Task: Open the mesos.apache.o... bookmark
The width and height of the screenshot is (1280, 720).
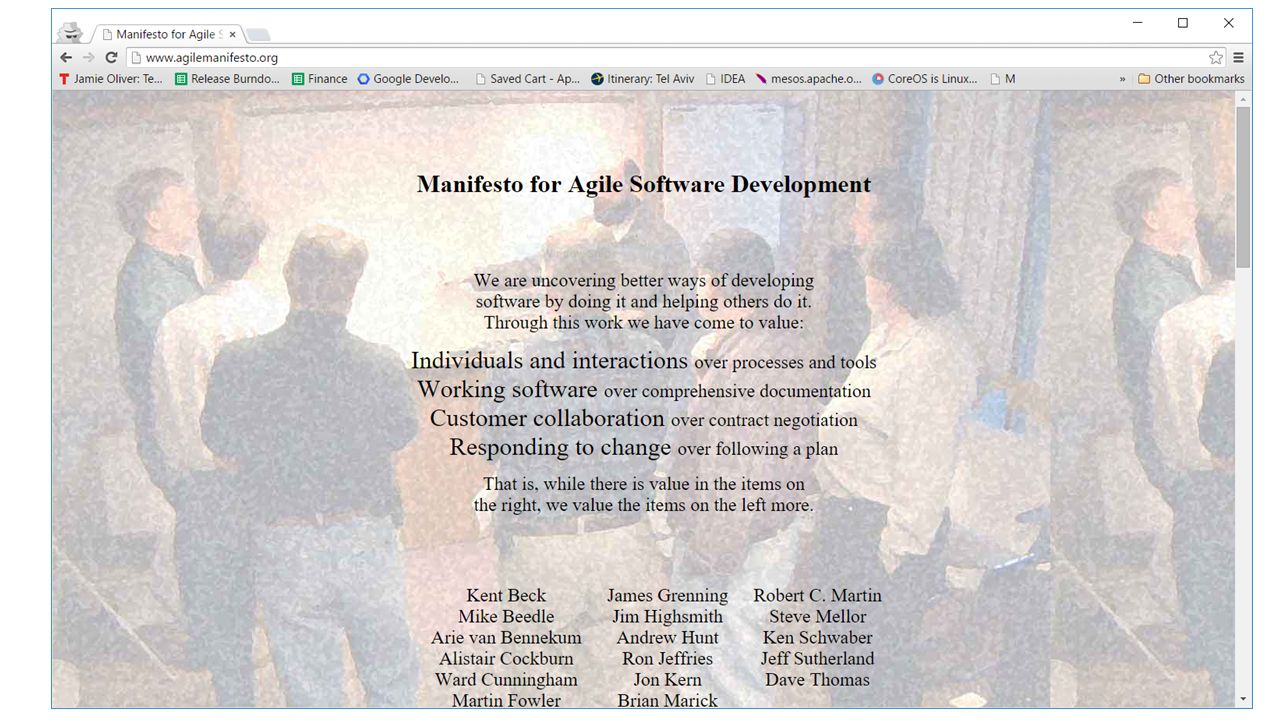Action: pos(808,79)
